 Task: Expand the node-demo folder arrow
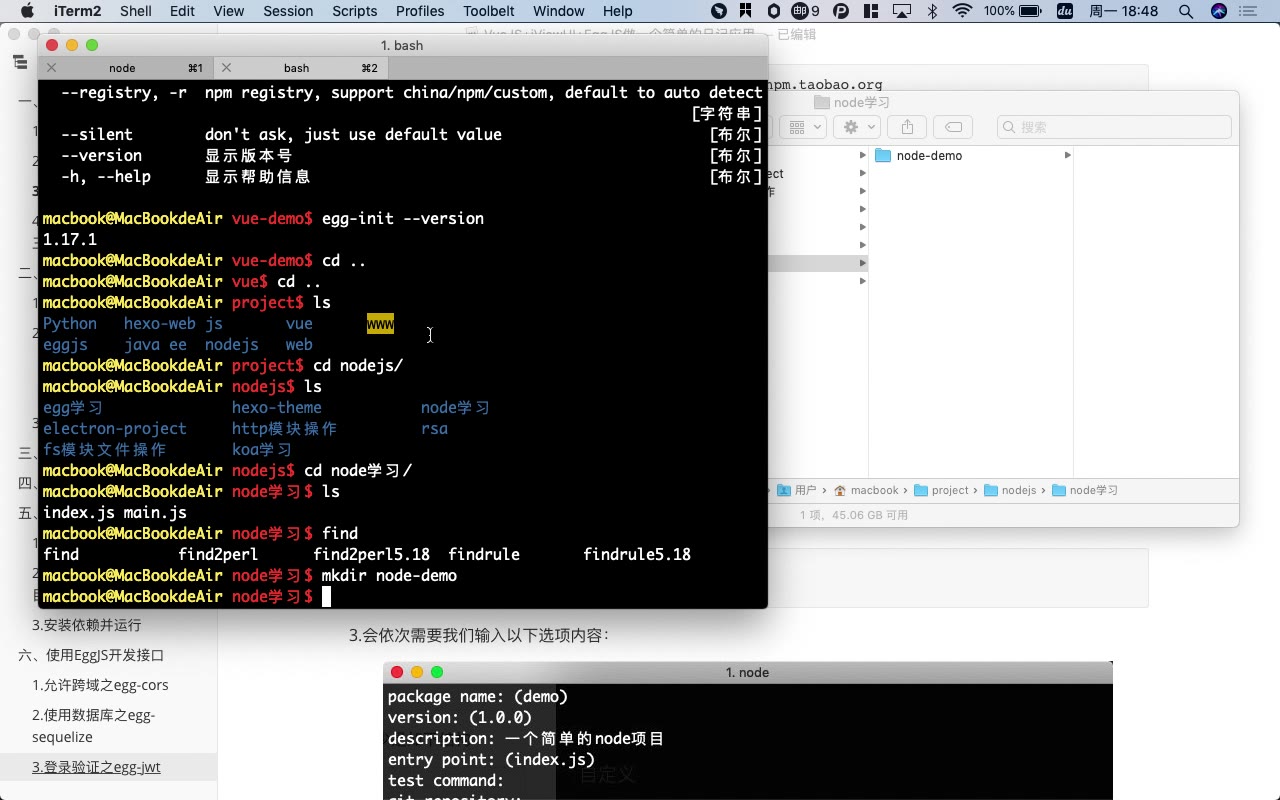coord(1068,155)
